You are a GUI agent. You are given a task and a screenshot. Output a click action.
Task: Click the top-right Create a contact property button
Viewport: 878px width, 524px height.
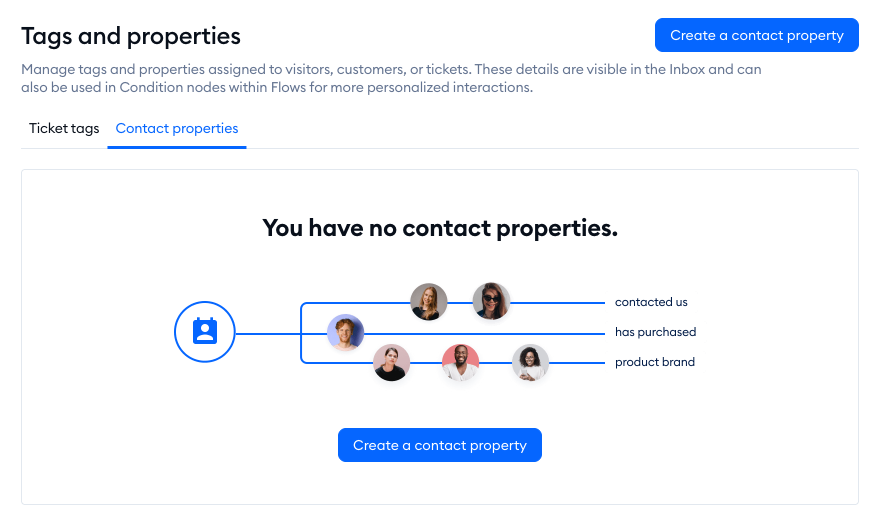(756, 35)
